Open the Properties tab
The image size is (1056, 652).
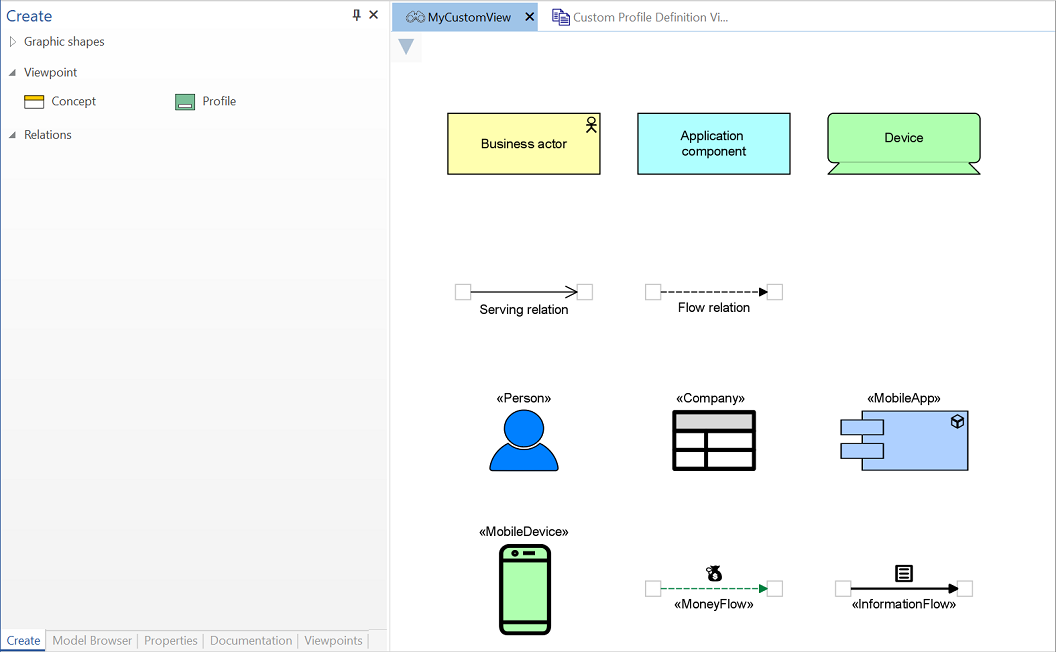coord(171,641)
